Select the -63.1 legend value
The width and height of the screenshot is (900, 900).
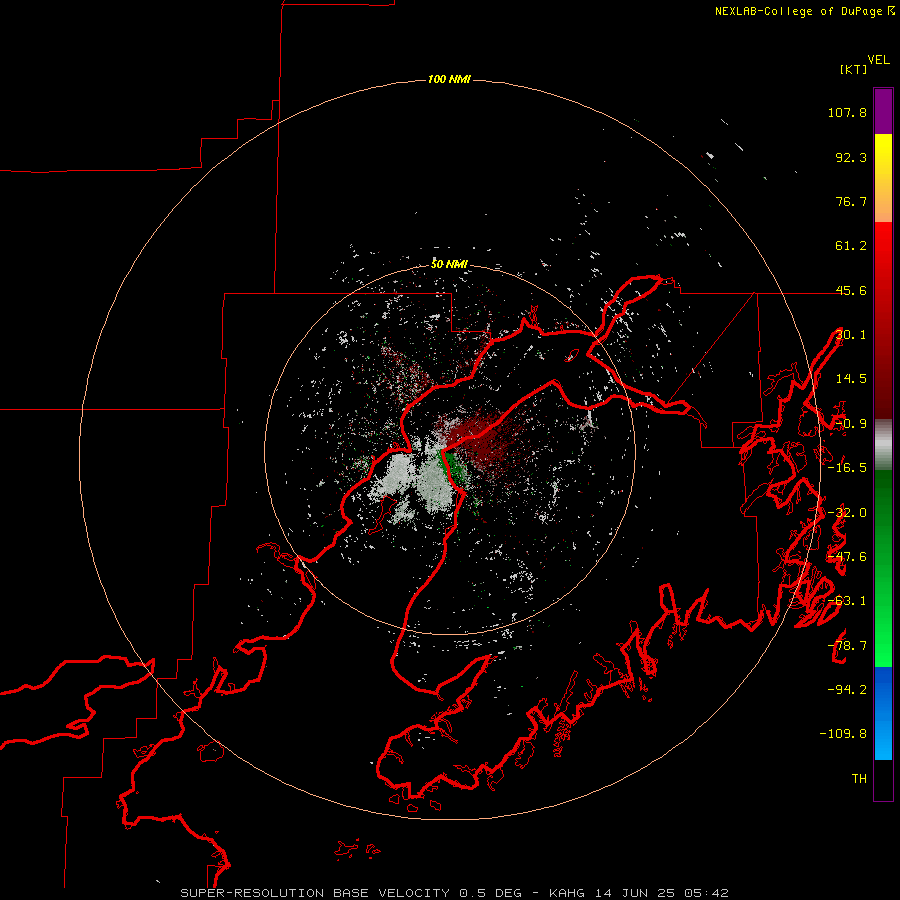click(847, 601)
